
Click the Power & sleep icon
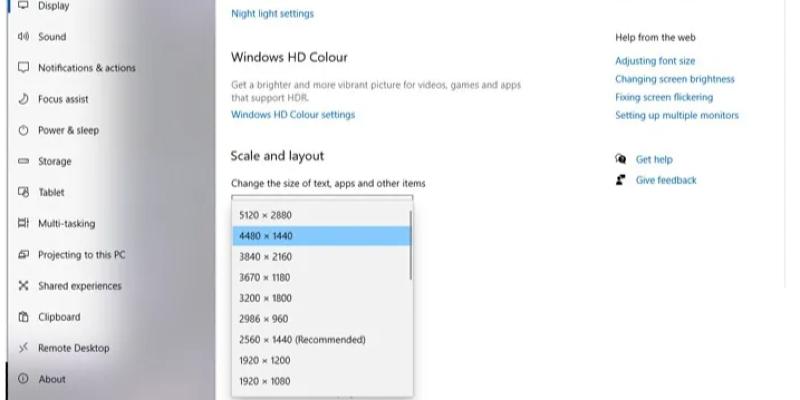tap(23, 130)
